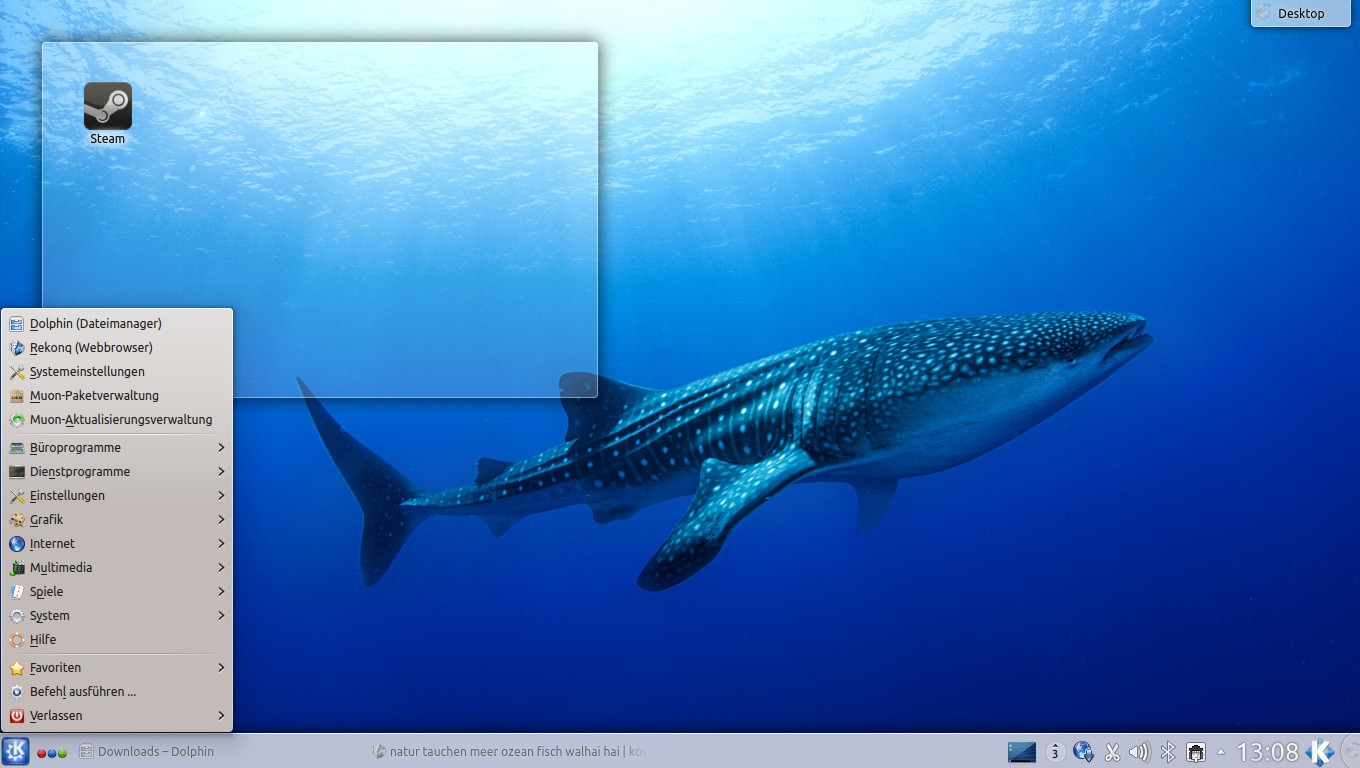1360x768 pixels.
Task: Open the wired network connection tray icon
Action: click(1195, 752)
